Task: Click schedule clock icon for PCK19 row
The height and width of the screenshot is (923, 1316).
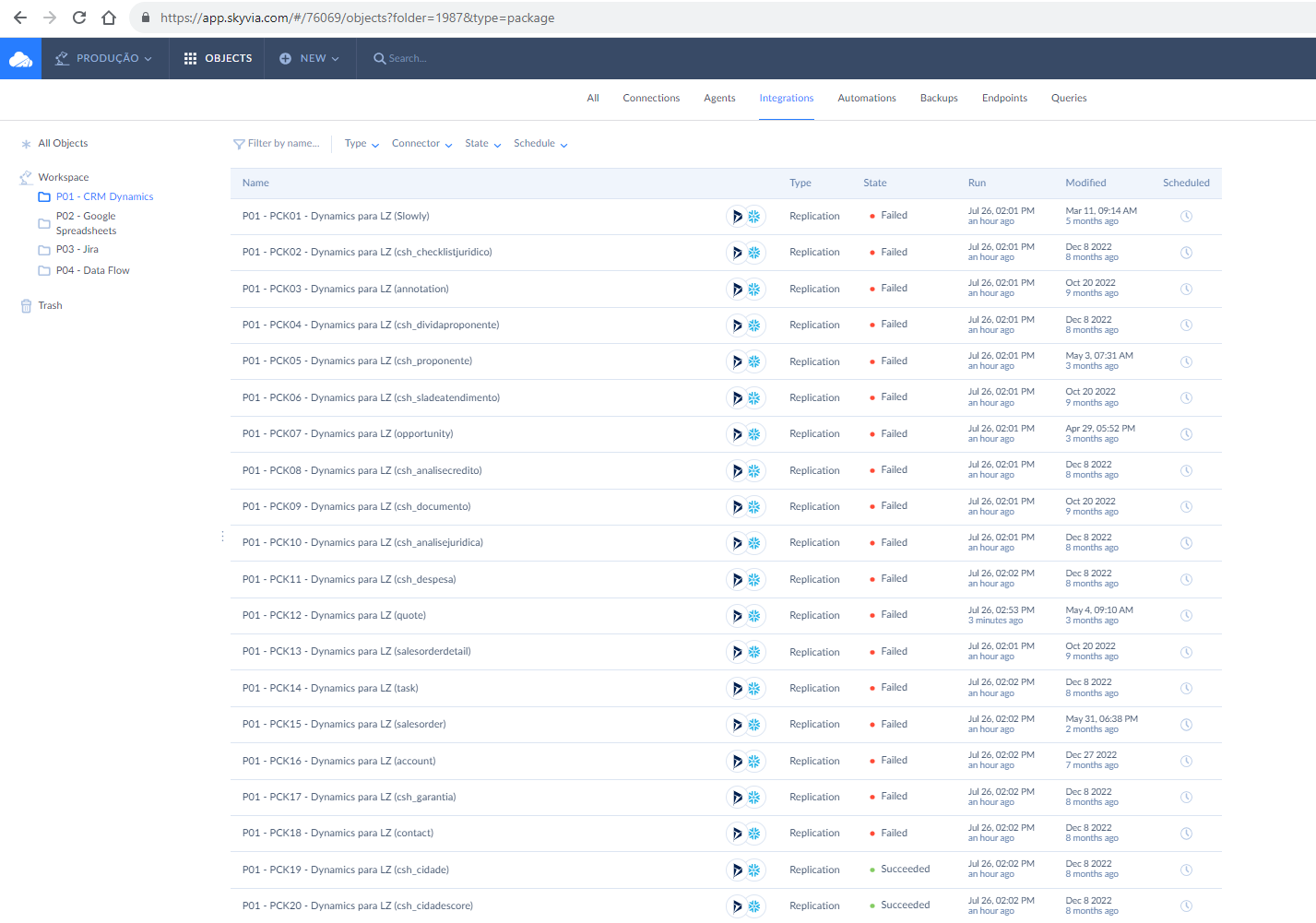Action: (x=1186, y=870)
